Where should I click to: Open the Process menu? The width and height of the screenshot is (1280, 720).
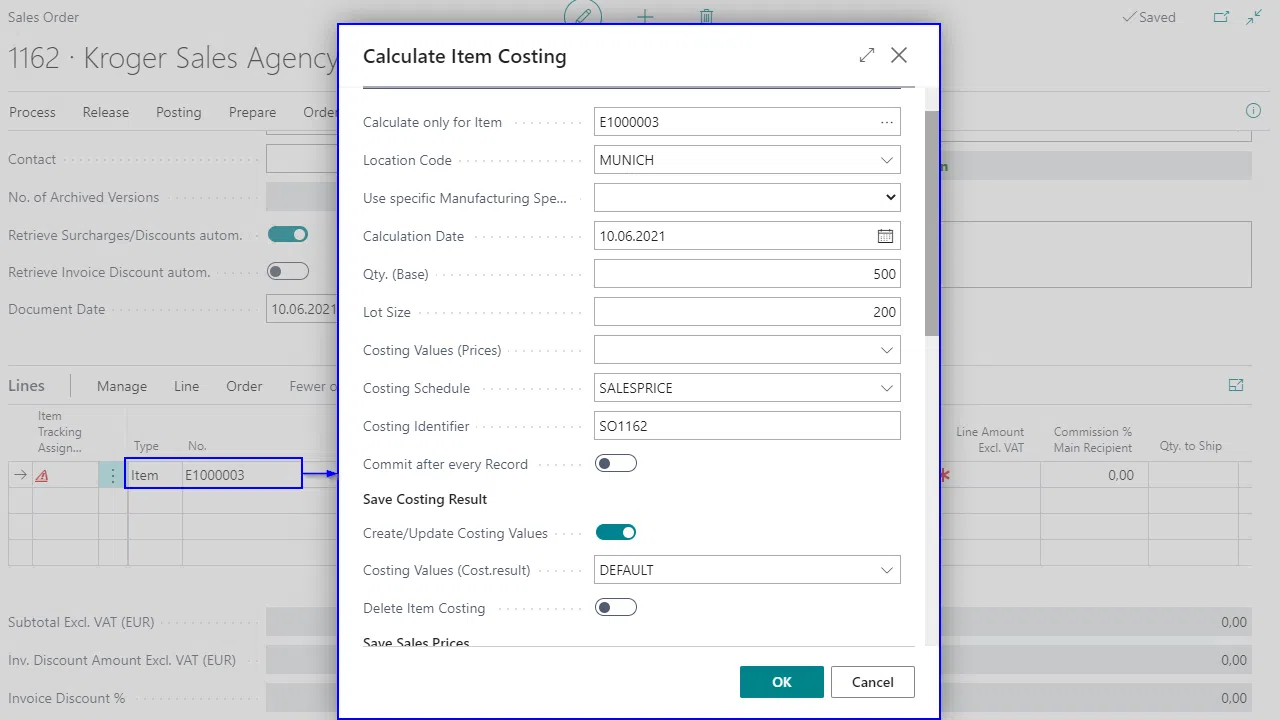click(32, 112)
